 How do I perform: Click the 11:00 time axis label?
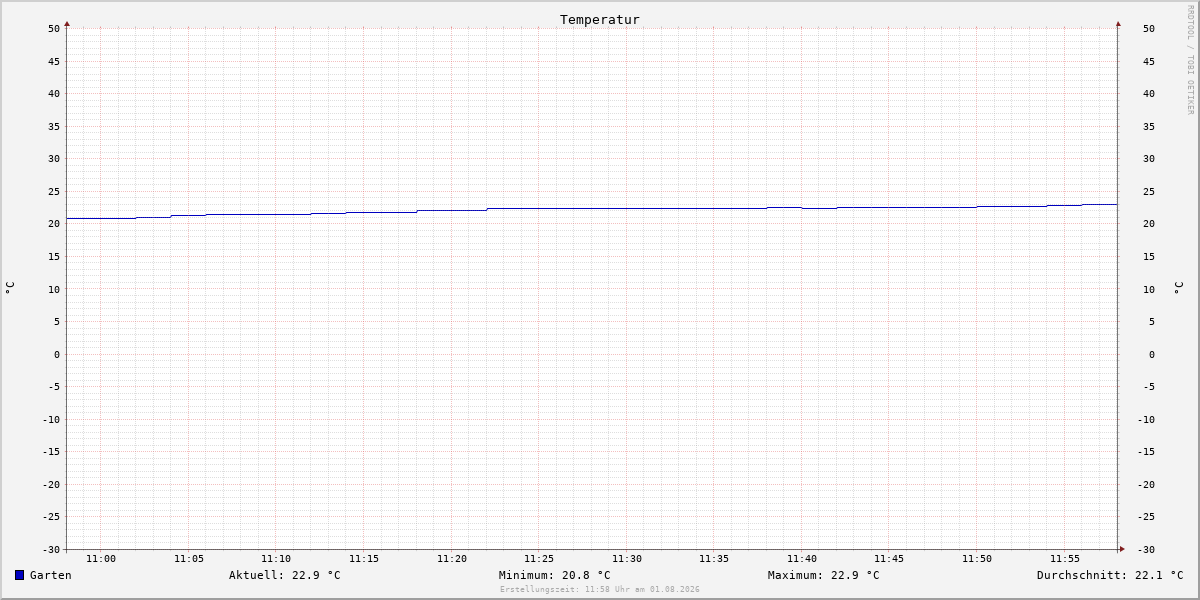pyautogui.click(x=101, y=559)
